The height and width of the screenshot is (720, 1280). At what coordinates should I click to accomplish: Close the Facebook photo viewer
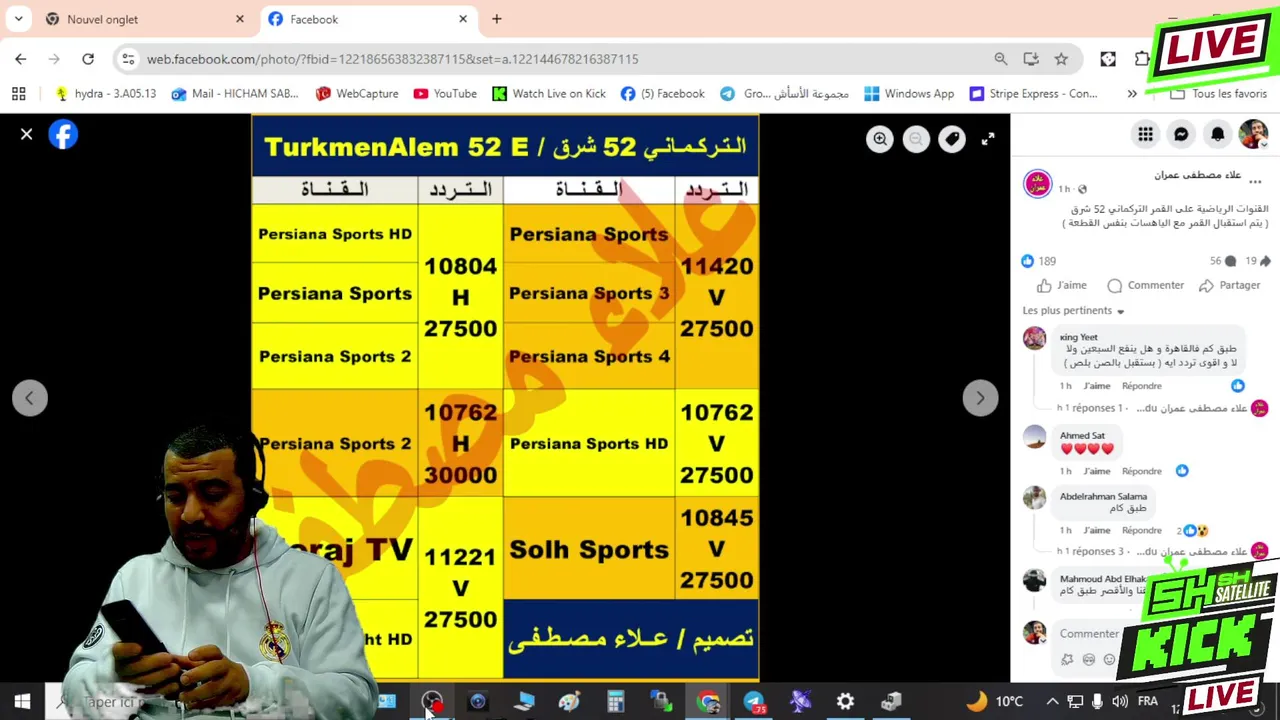coord(27,134)
